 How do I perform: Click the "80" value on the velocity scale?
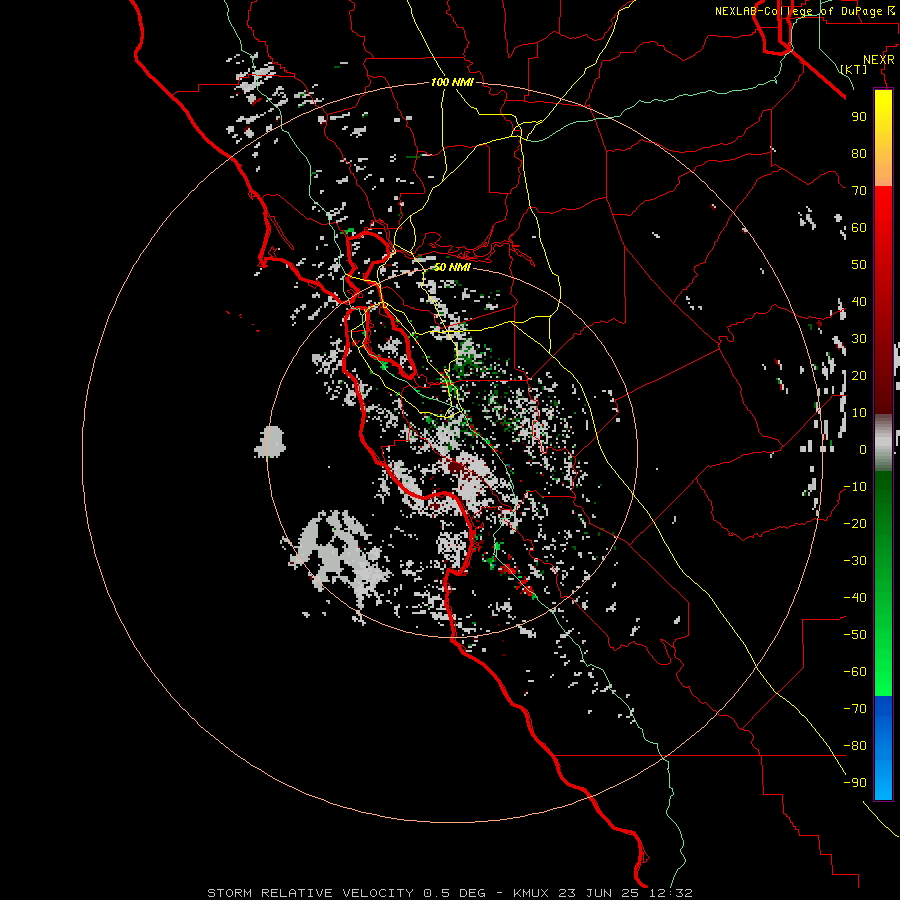[859, 154]
